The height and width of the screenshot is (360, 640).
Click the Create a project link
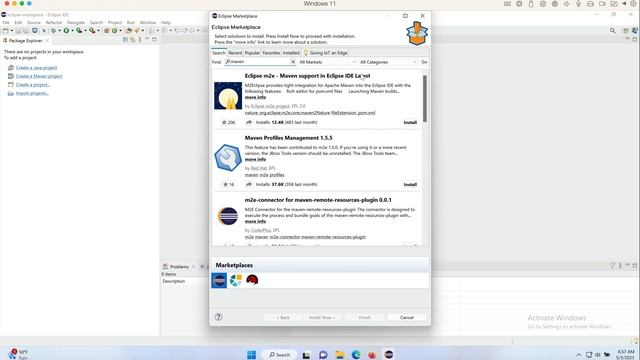pyautogui.click(x=33, y=85)
